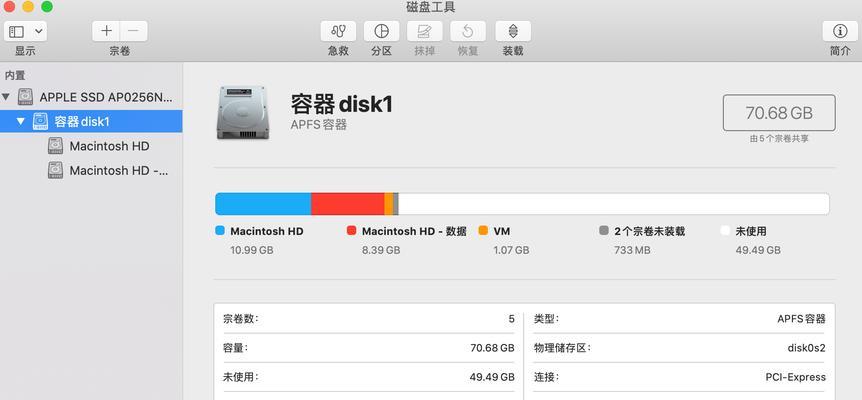Click the red Macintosh HD - 数据 legend swatch
862x400 pixels.
(351, 231)
